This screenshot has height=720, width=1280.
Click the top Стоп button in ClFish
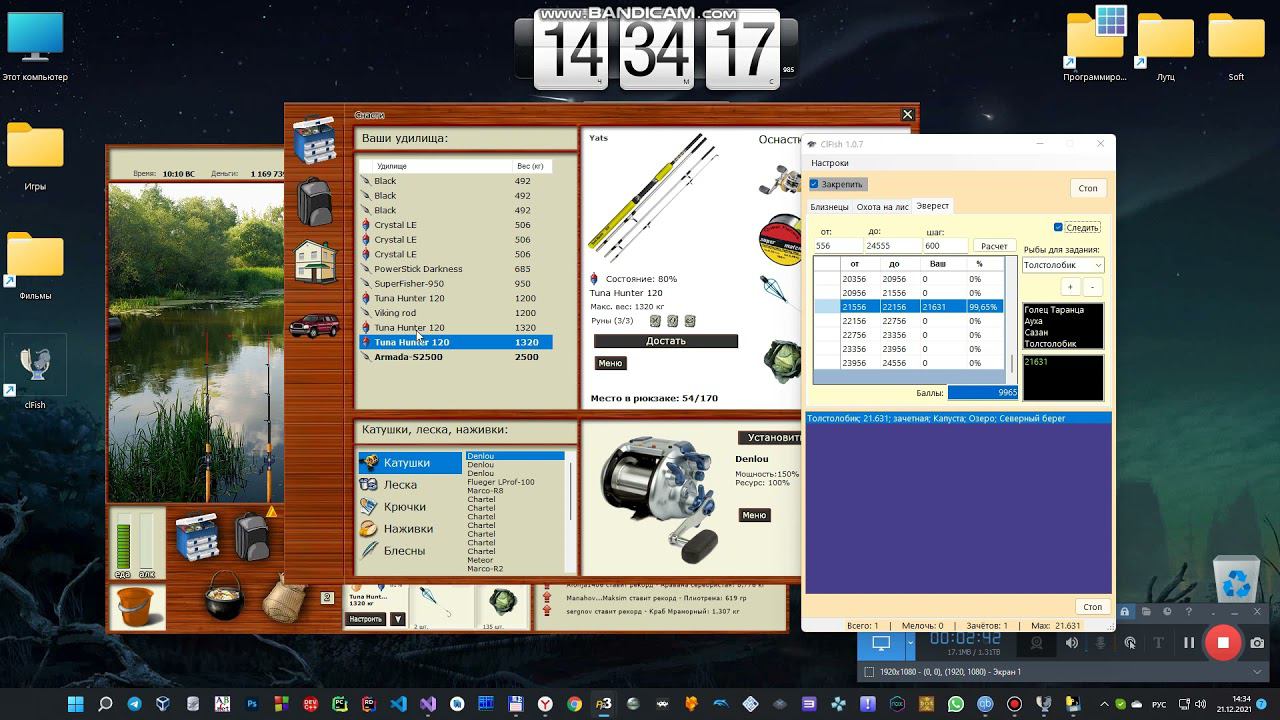1088,188
